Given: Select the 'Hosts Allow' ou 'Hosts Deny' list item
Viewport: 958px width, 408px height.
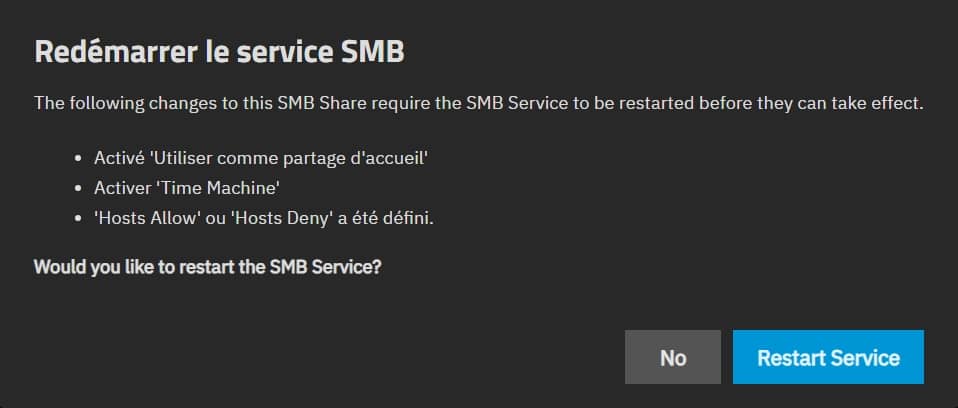Looking at the screenshot, I should pyautogui.click(x=264, y=219).
